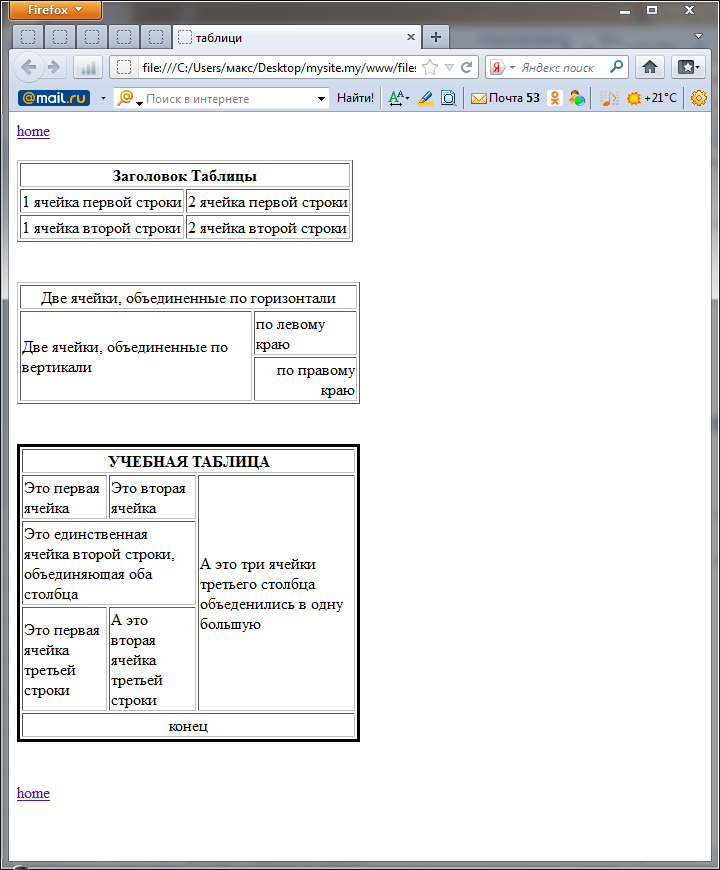720x870 pixels.
Task: Open the list all tabs arrow
Action: tap(698, 36)
